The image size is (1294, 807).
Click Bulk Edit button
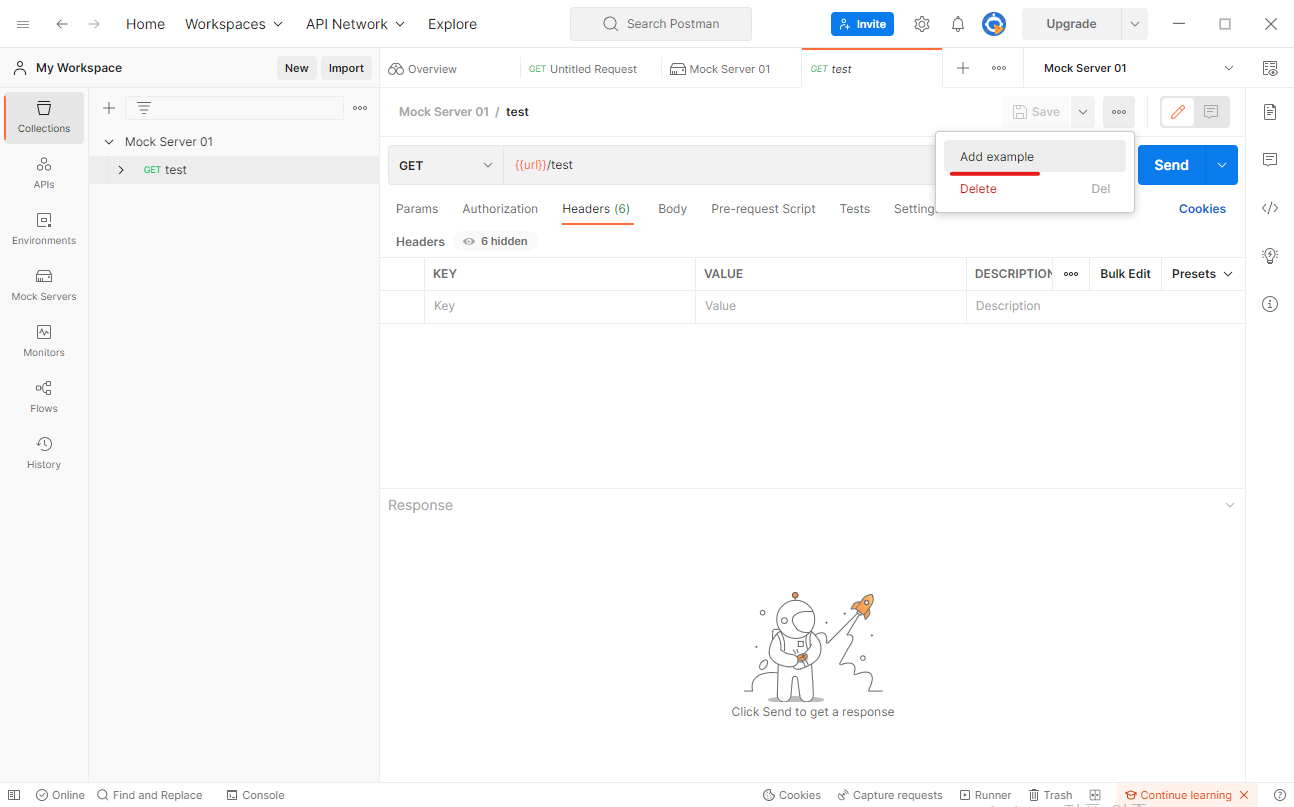(x=1125, y=274)
